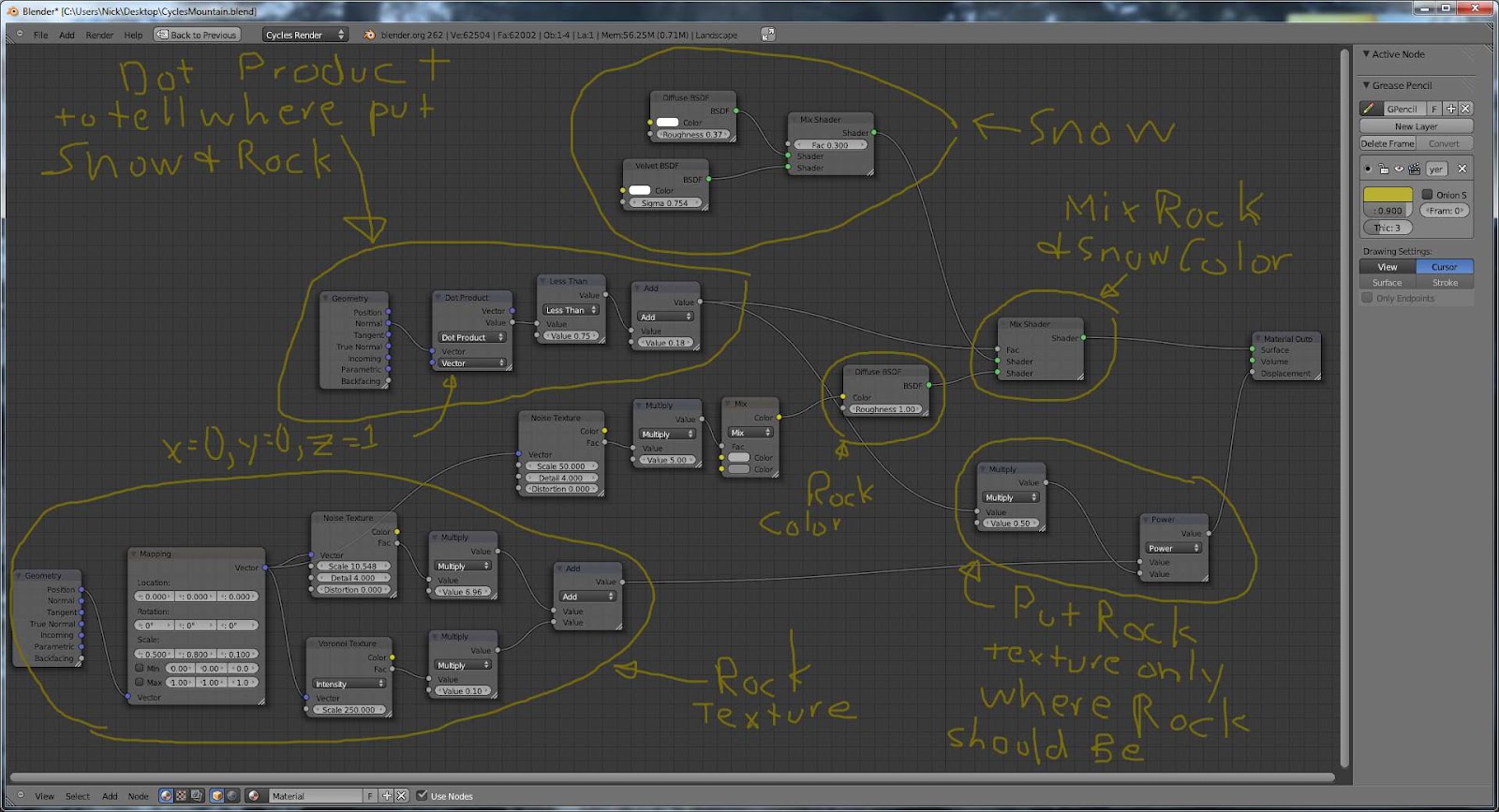This screenshot has height=812, width=1499.
Task: Click Velvet BSDF white color swatch
Action: 640,190
